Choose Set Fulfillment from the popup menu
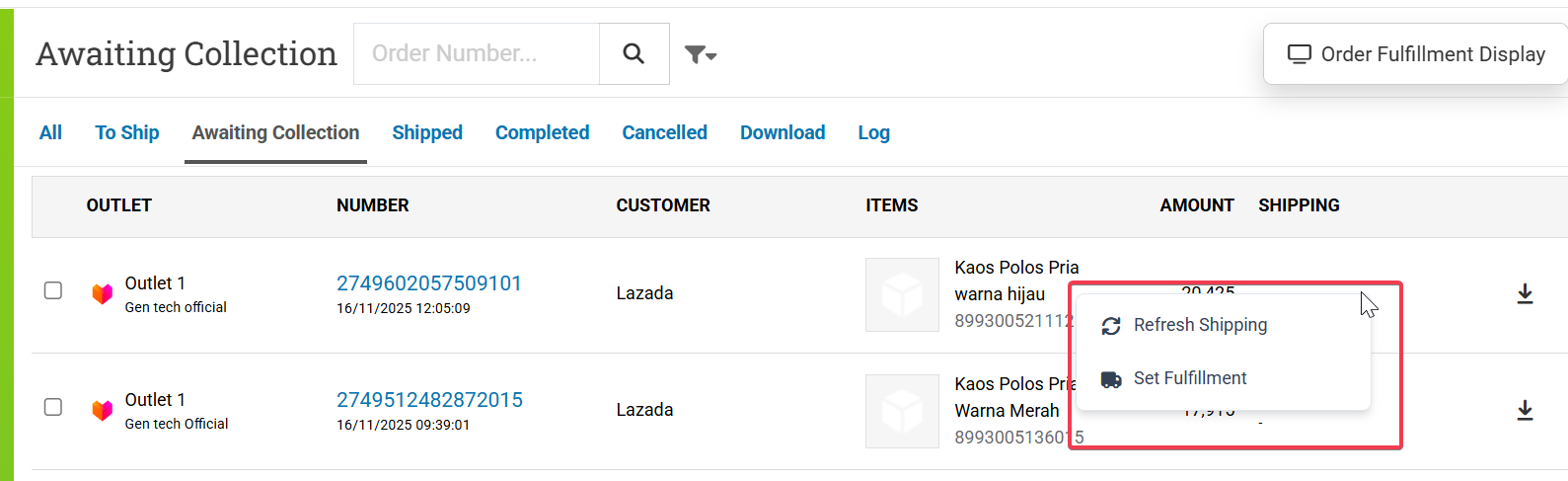Image resolution: width=1568 pixels, height=481 pixels. [x=1189, y=378]
